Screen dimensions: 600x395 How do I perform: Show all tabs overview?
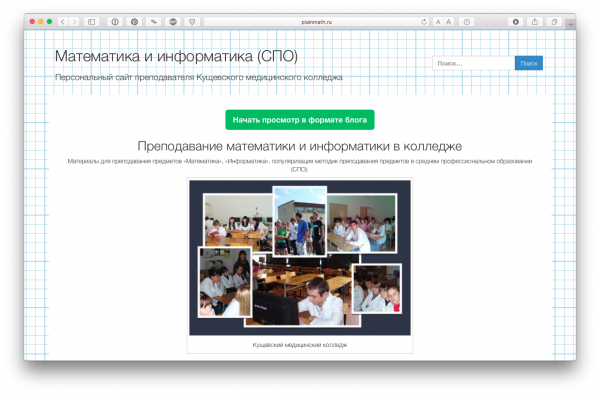(554, 22)
